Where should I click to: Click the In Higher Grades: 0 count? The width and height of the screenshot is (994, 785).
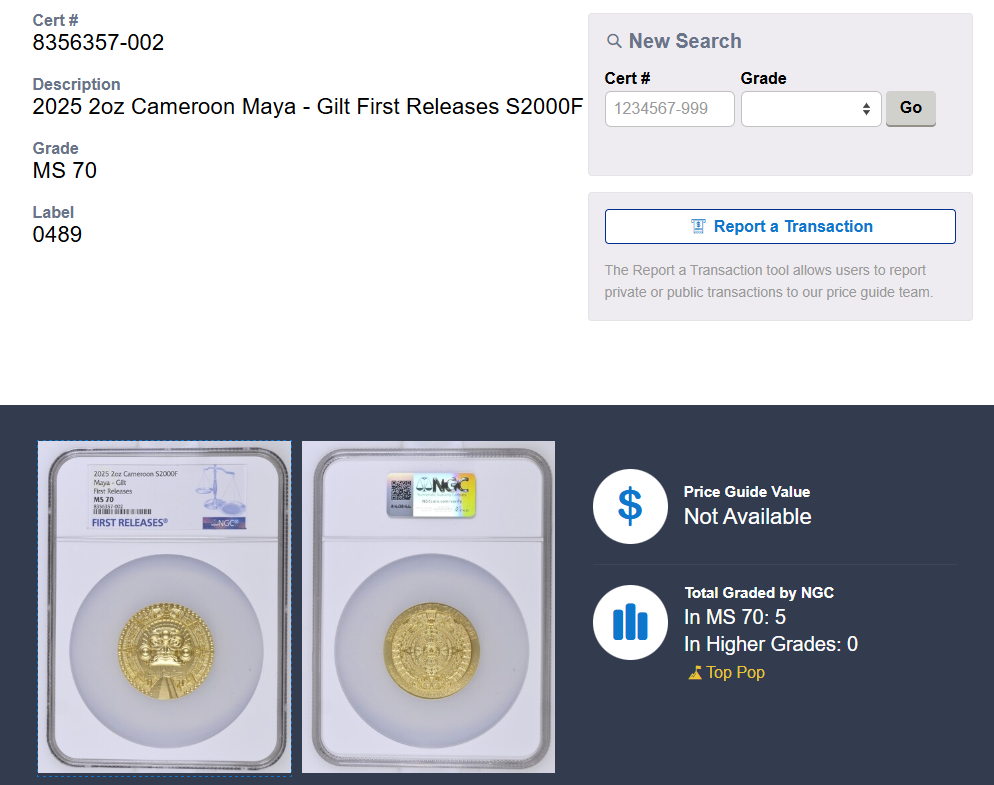(770, 644)
